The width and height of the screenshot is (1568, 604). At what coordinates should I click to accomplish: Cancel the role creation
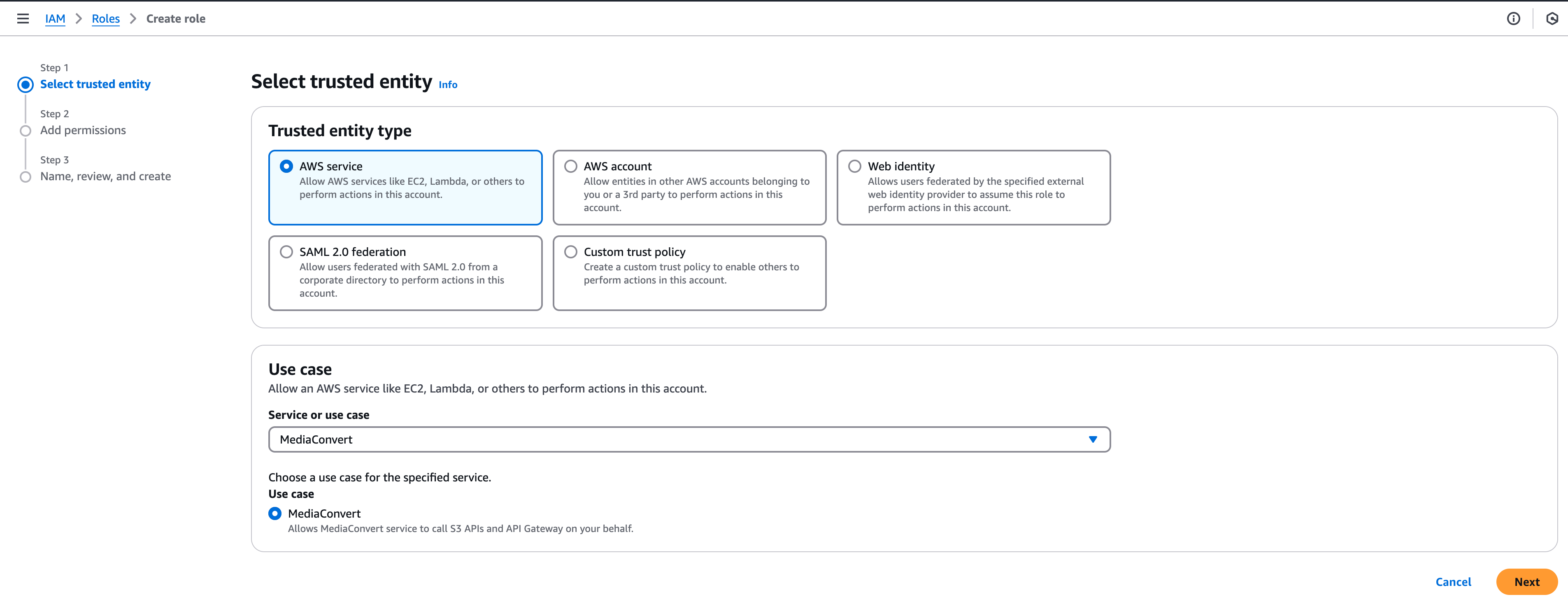[x=1453, y=581]
